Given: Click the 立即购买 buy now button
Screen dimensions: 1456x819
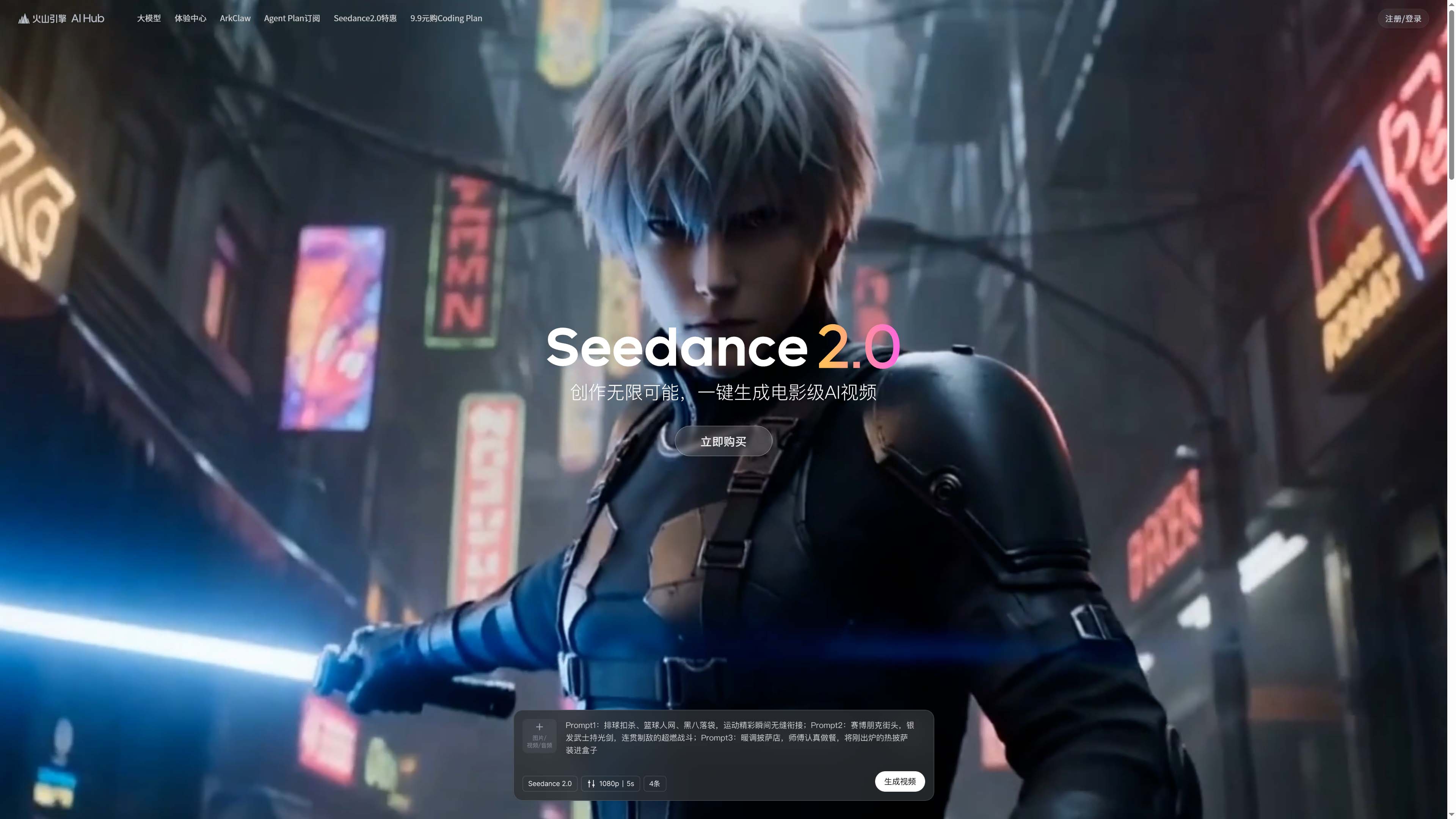Looking at the screenshot, I should (x=723, y=441).
